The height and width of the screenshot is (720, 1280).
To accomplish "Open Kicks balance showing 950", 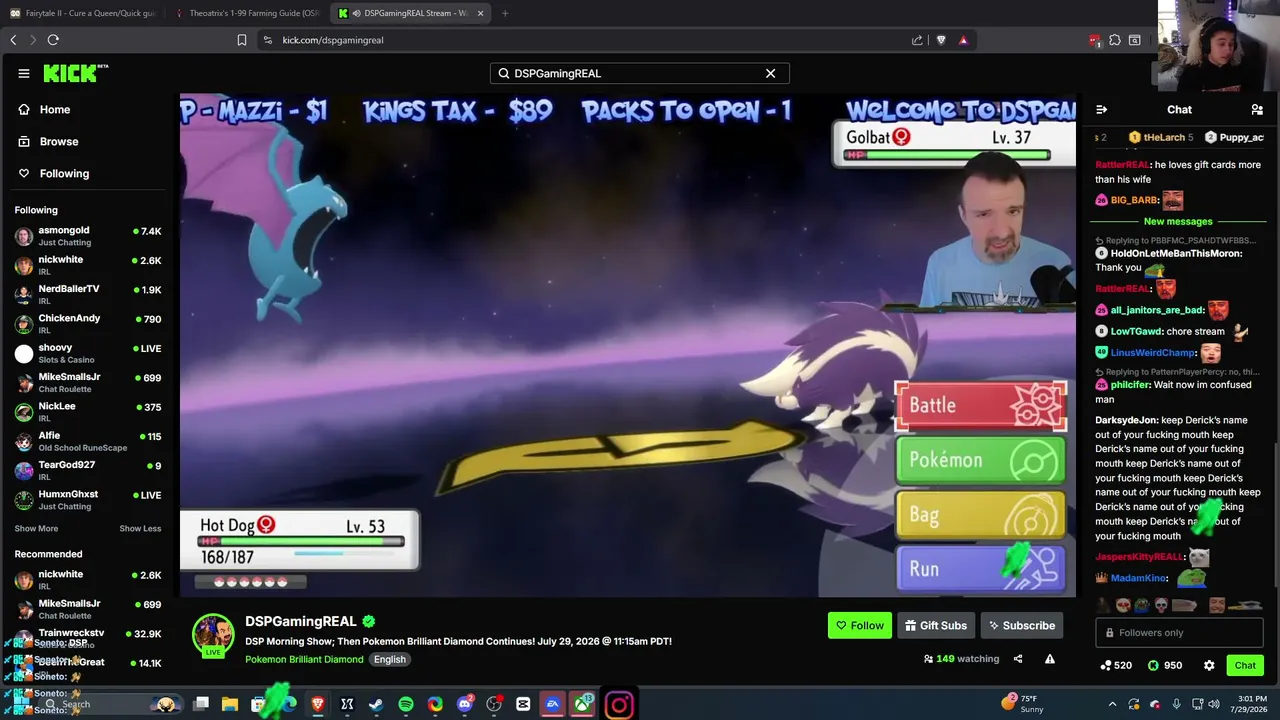I will (x=1164, y=665).
